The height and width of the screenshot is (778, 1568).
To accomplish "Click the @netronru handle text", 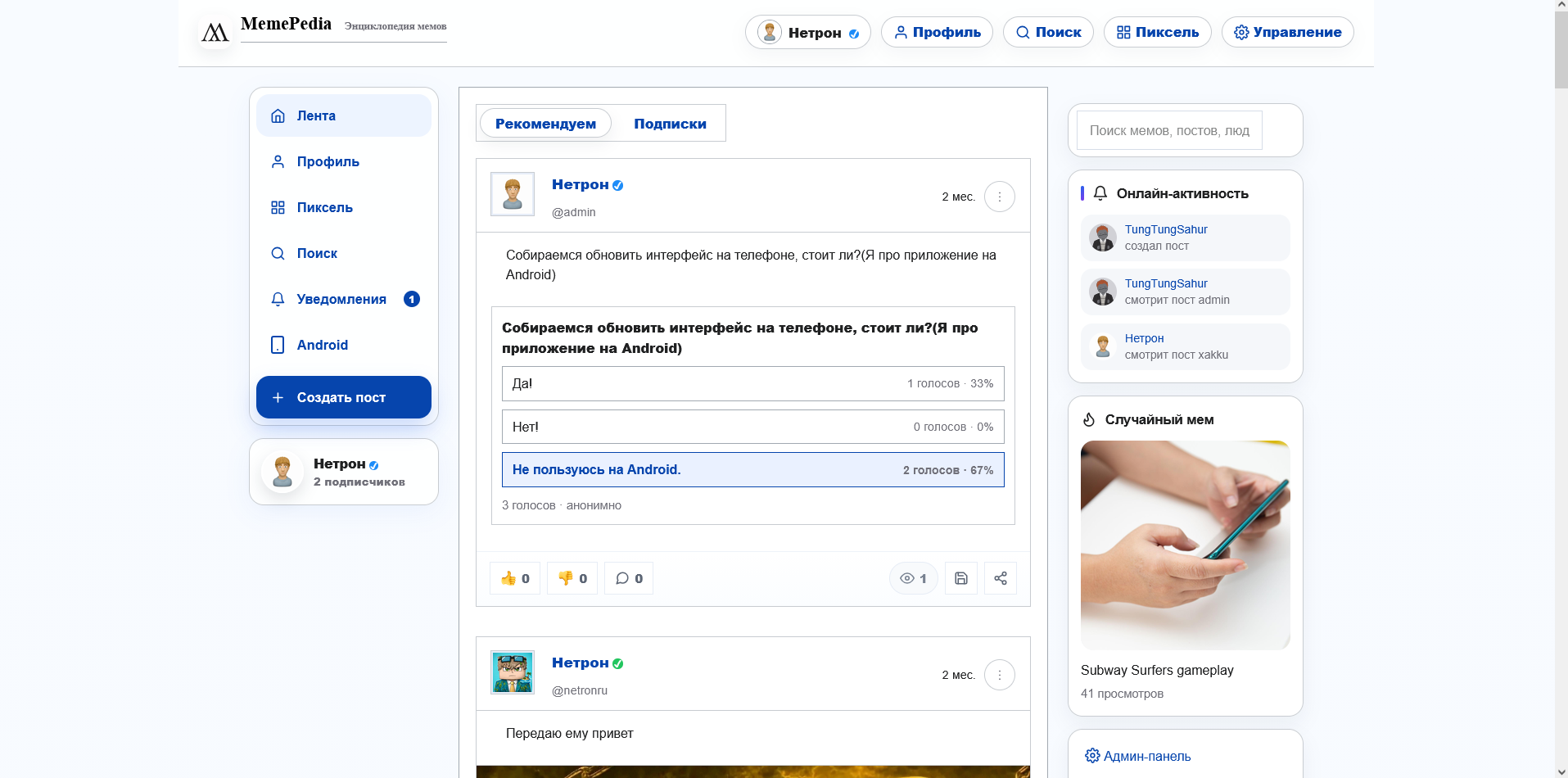I will pos(580,690).
